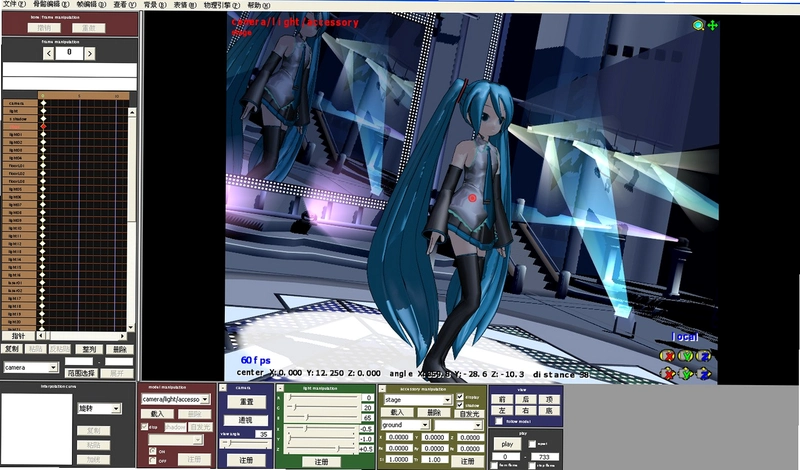Open the disabled dropdown in model manipulation
800x470 pixels.
pyautogui.click(x=176, y=439)
